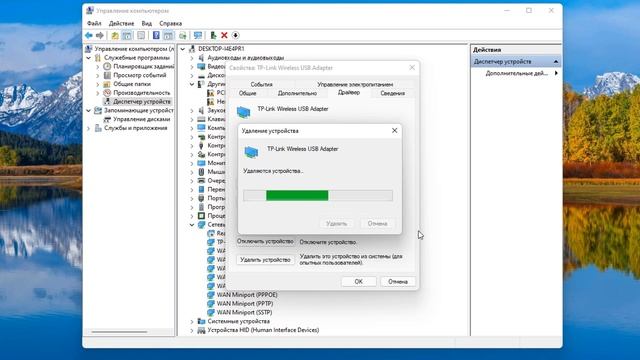Screen dimensions: 640x360
Task: Click the red X Uninstall device toolbar icon
Action: tap(224, 36)
